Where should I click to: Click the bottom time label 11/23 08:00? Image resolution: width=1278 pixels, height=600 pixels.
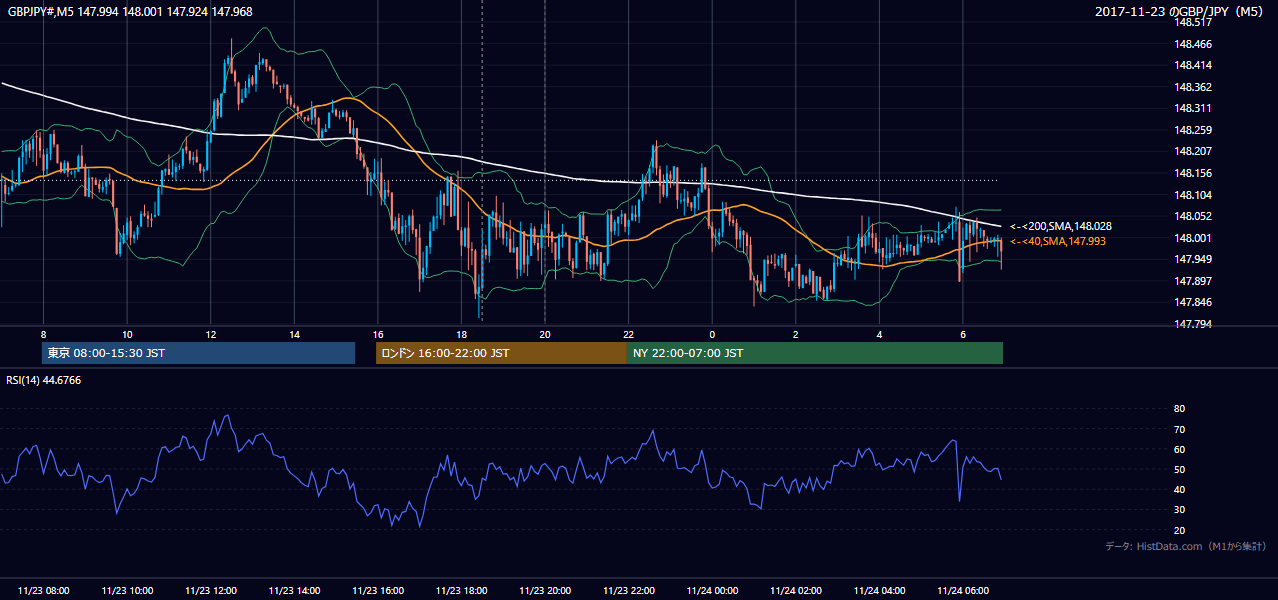(x=44, y=591)
